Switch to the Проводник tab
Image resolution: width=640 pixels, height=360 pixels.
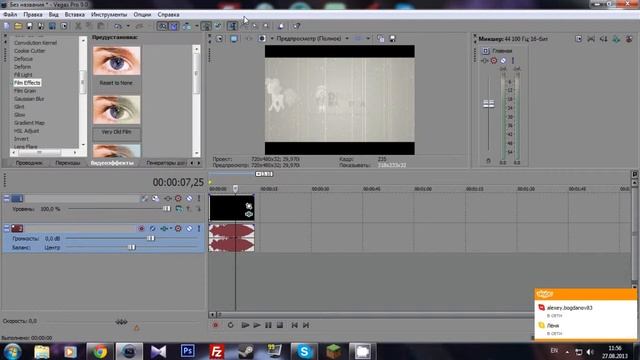point(29,163)
